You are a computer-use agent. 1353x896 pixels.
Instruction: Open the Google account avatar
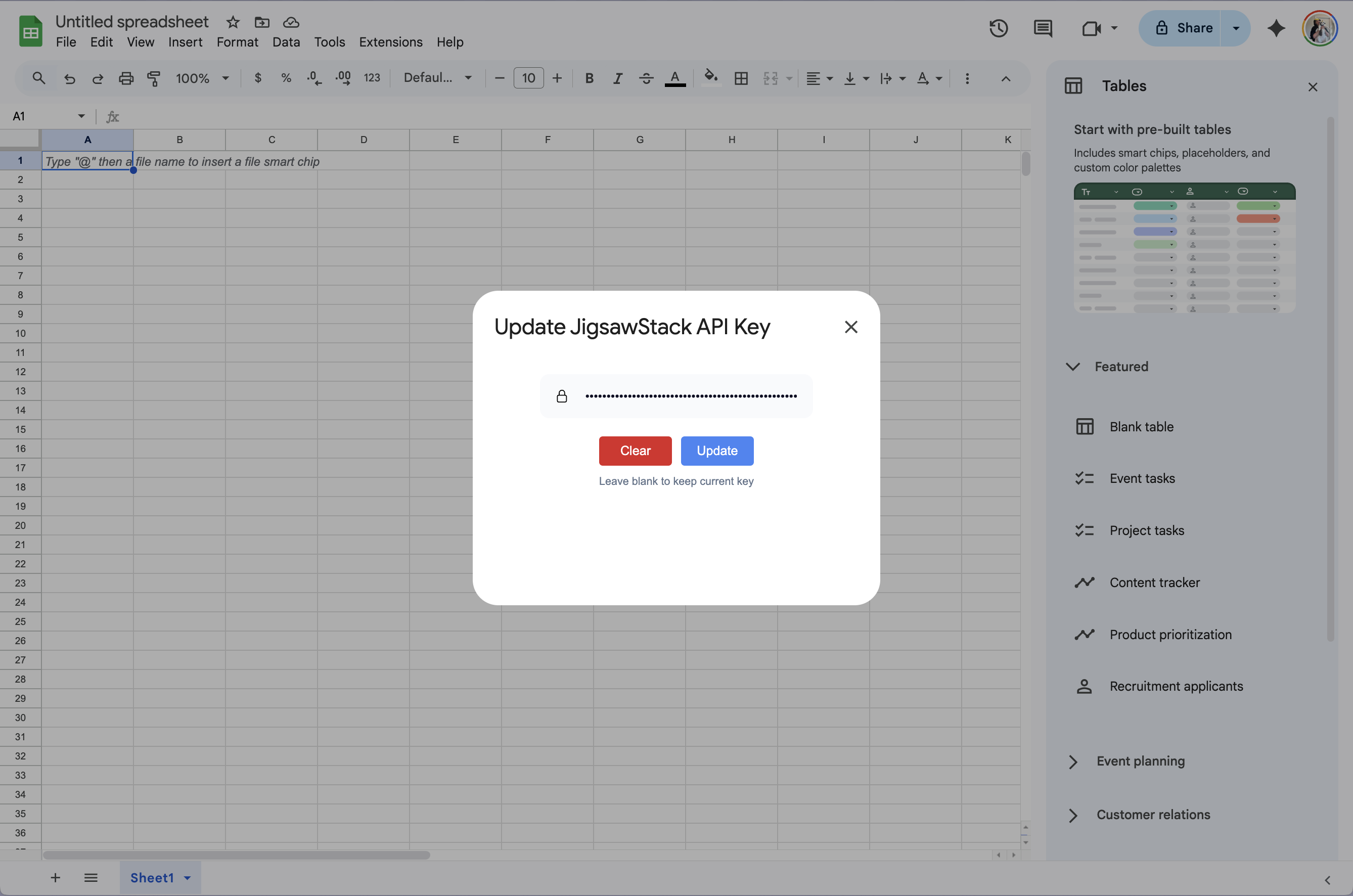(x=1320, y=28)
